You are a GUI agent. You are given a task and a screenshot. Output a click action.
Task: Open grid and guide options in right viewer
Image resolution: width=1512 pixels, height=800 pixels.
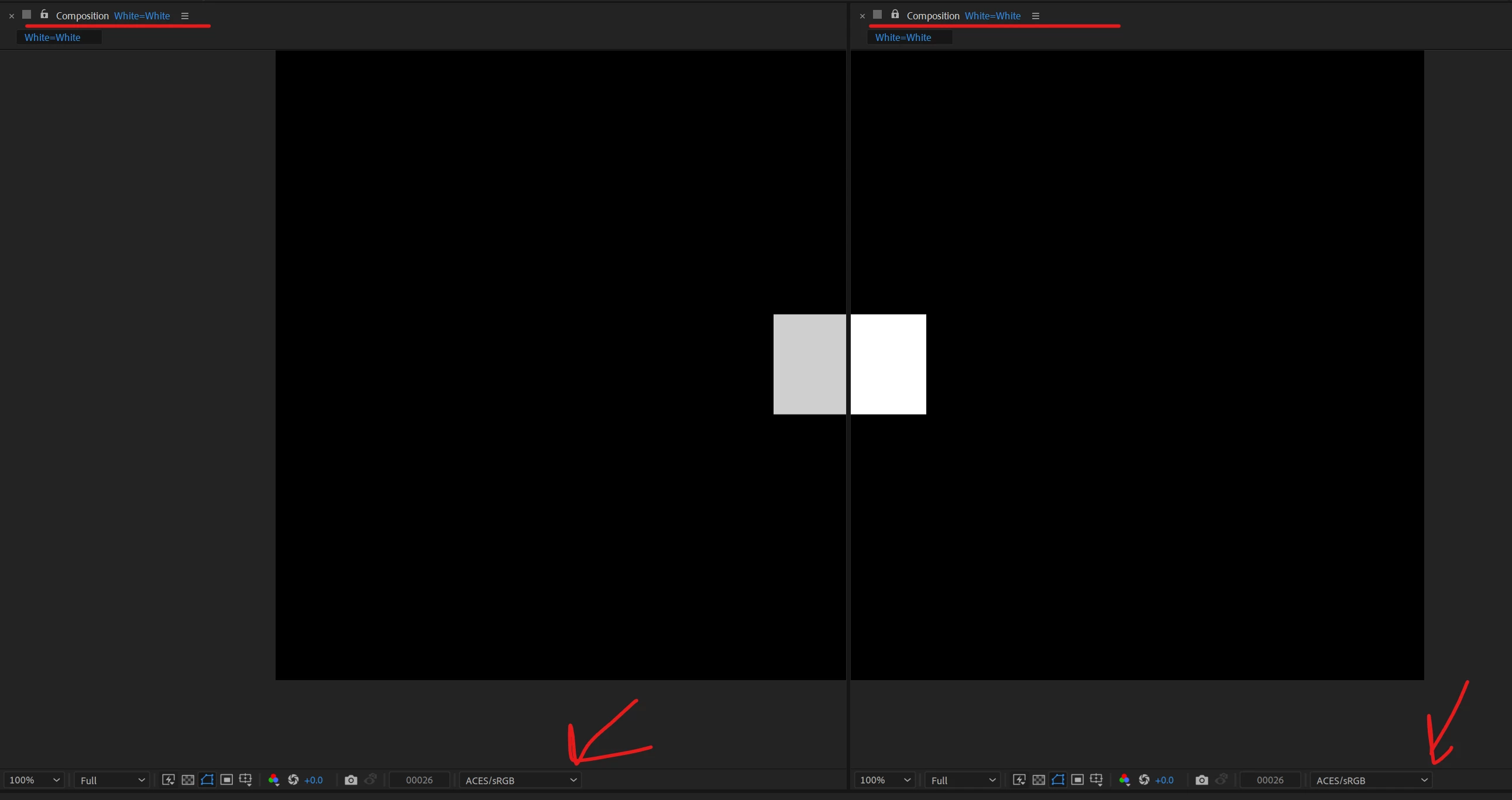tap(1097, 780)
